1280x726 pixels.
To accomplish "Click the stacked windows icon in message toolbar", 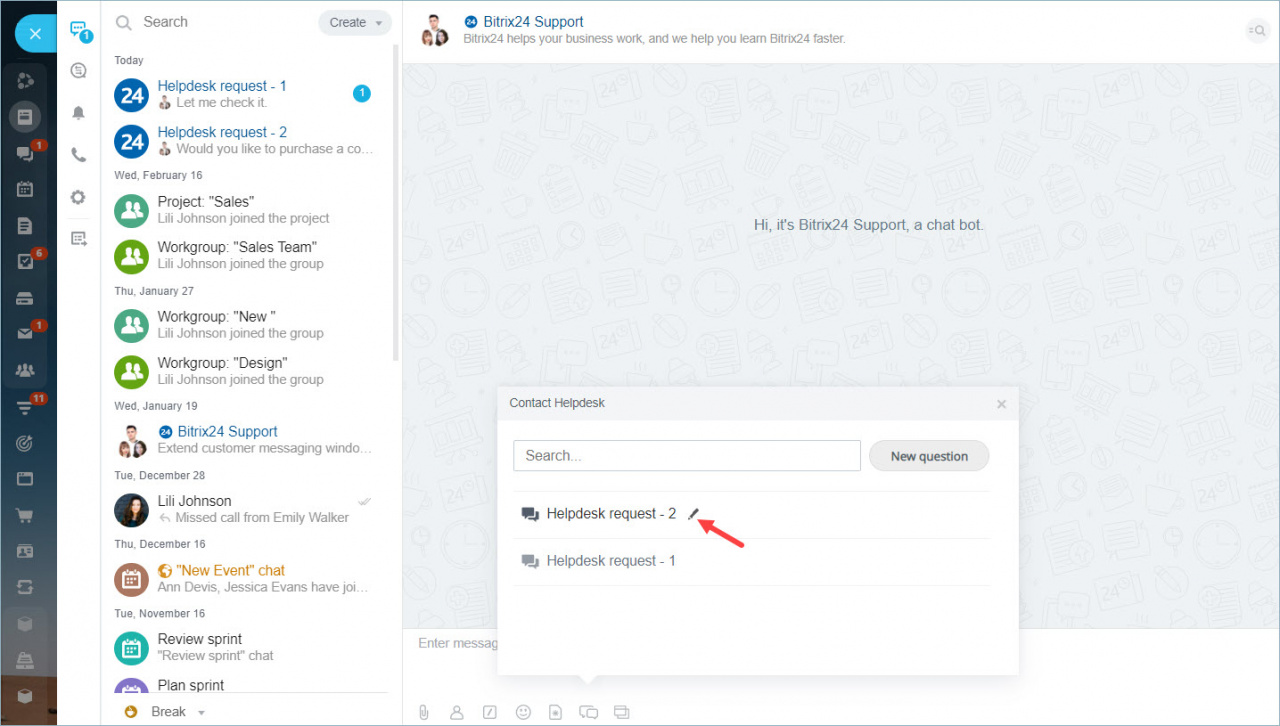I will 621,712.
